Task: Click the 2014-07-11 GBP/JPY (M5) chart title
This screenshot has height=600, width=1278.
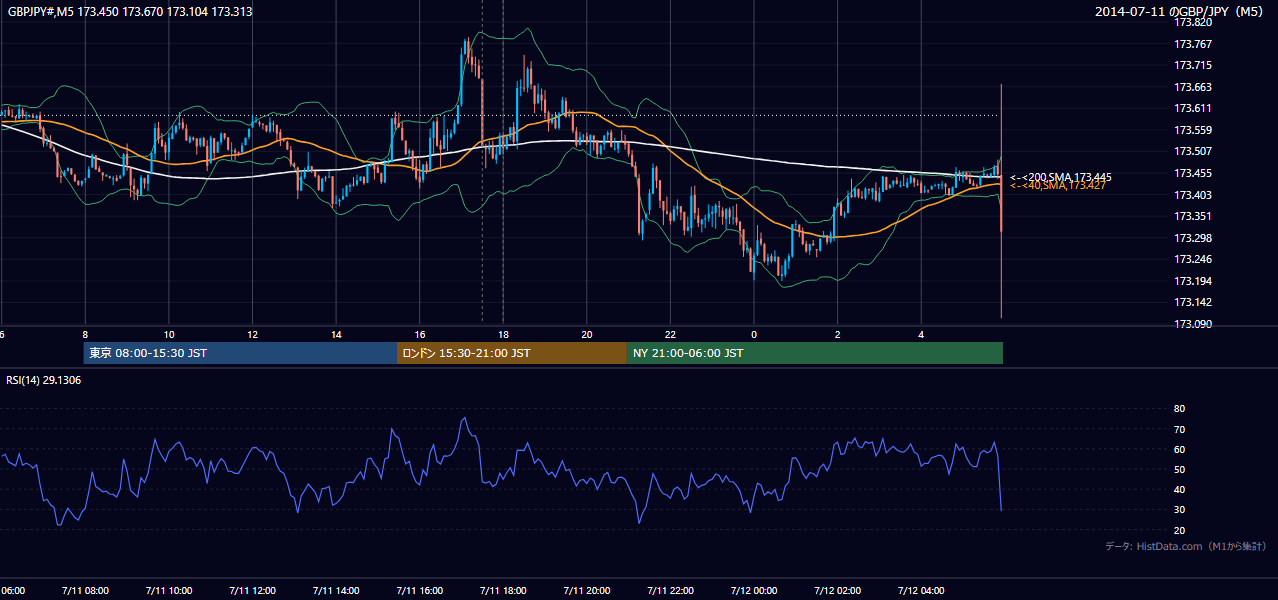Action: (x=1181, y=11)
